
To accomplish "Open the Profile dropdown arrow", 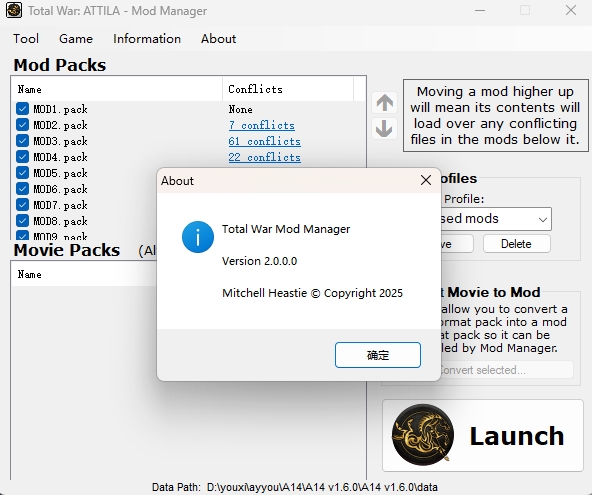I will 543,219.
